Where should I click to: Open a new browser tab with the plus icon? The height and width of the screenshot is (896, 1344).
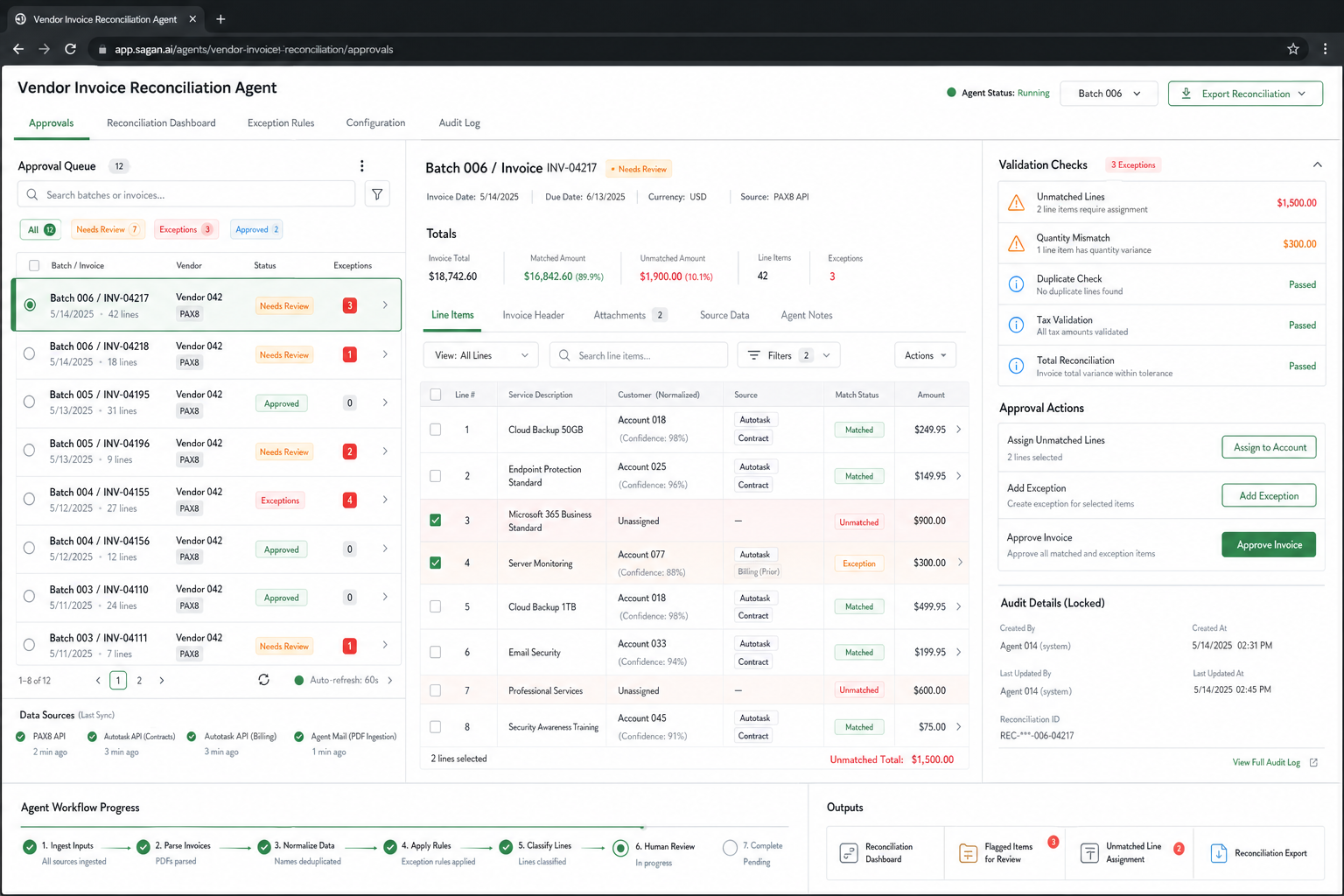(x=220, y=18)
